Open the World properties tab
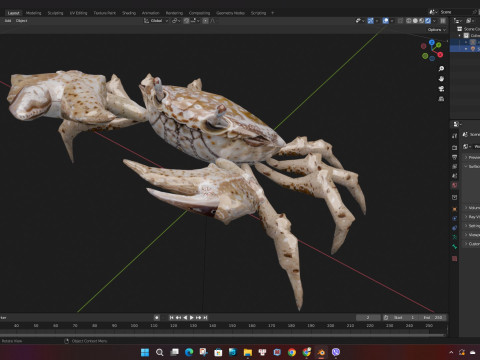The width and height of the screenshot is (480, 360). click(x=454, y=185)
